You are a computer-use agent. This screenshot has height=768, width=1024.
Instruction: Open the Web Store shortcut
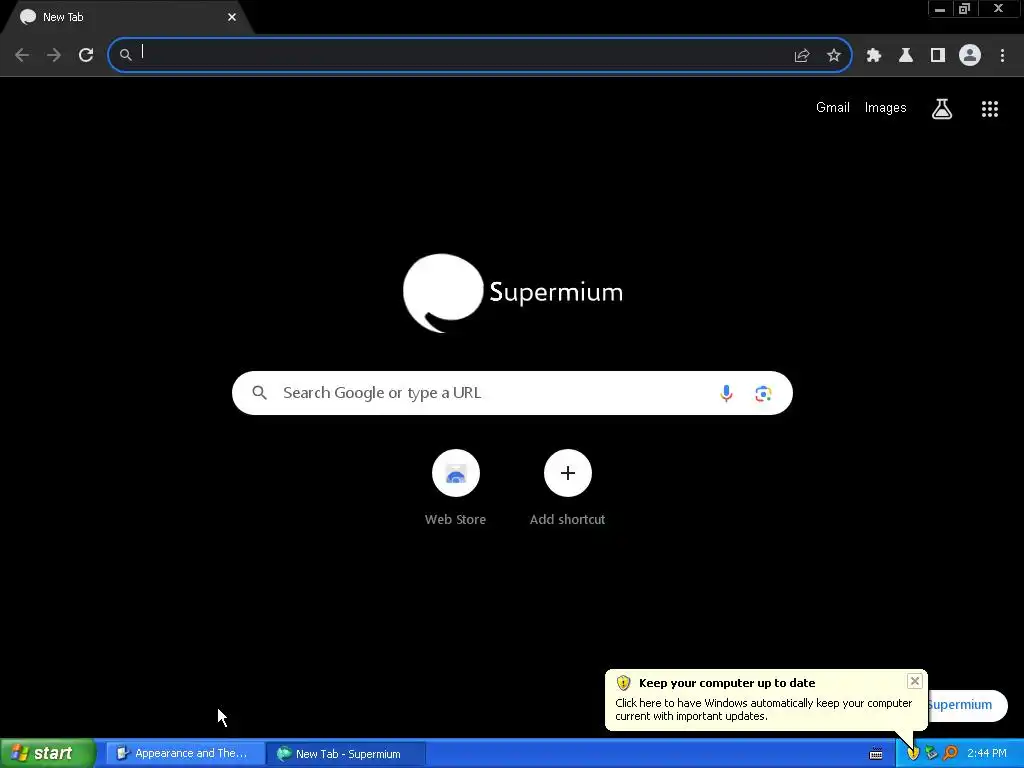(456, 488)
